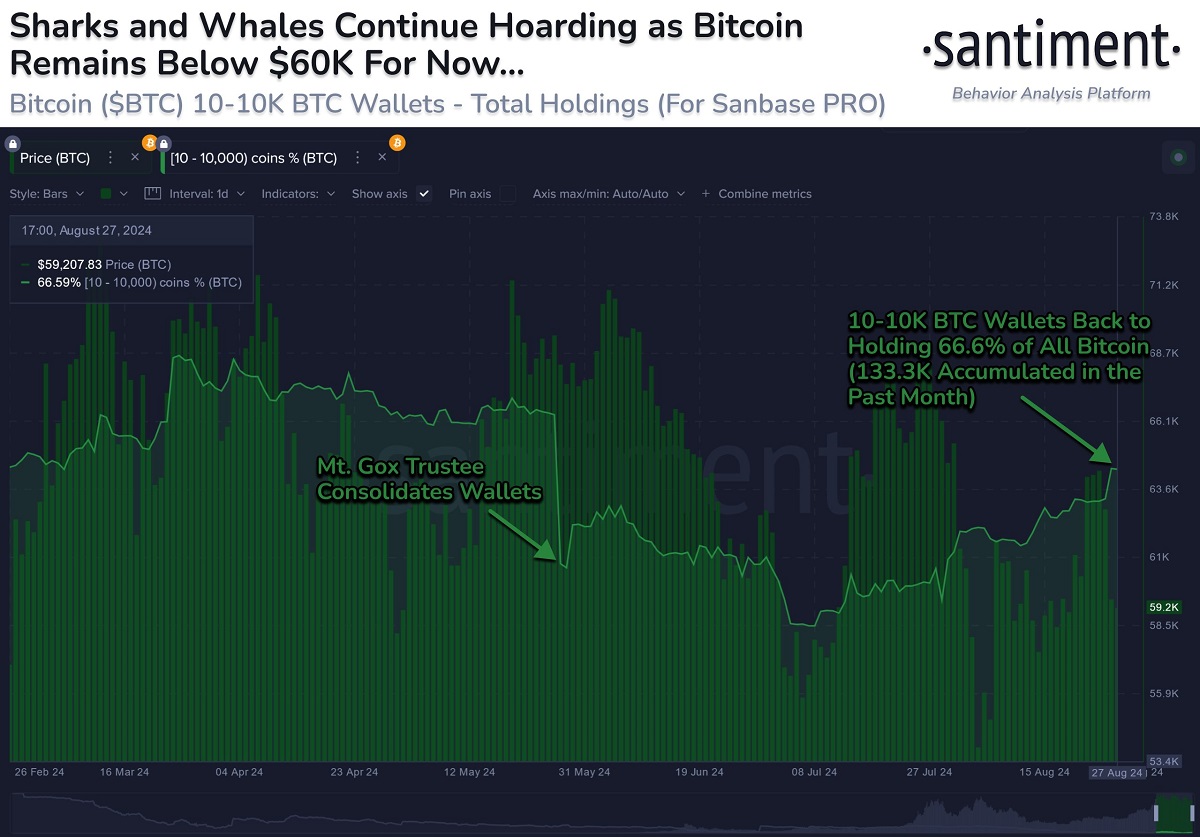This screenshot has width=1200, height=837.
Task: Click lock icon on Price (BTC) chip
Action: coord(14,143)
